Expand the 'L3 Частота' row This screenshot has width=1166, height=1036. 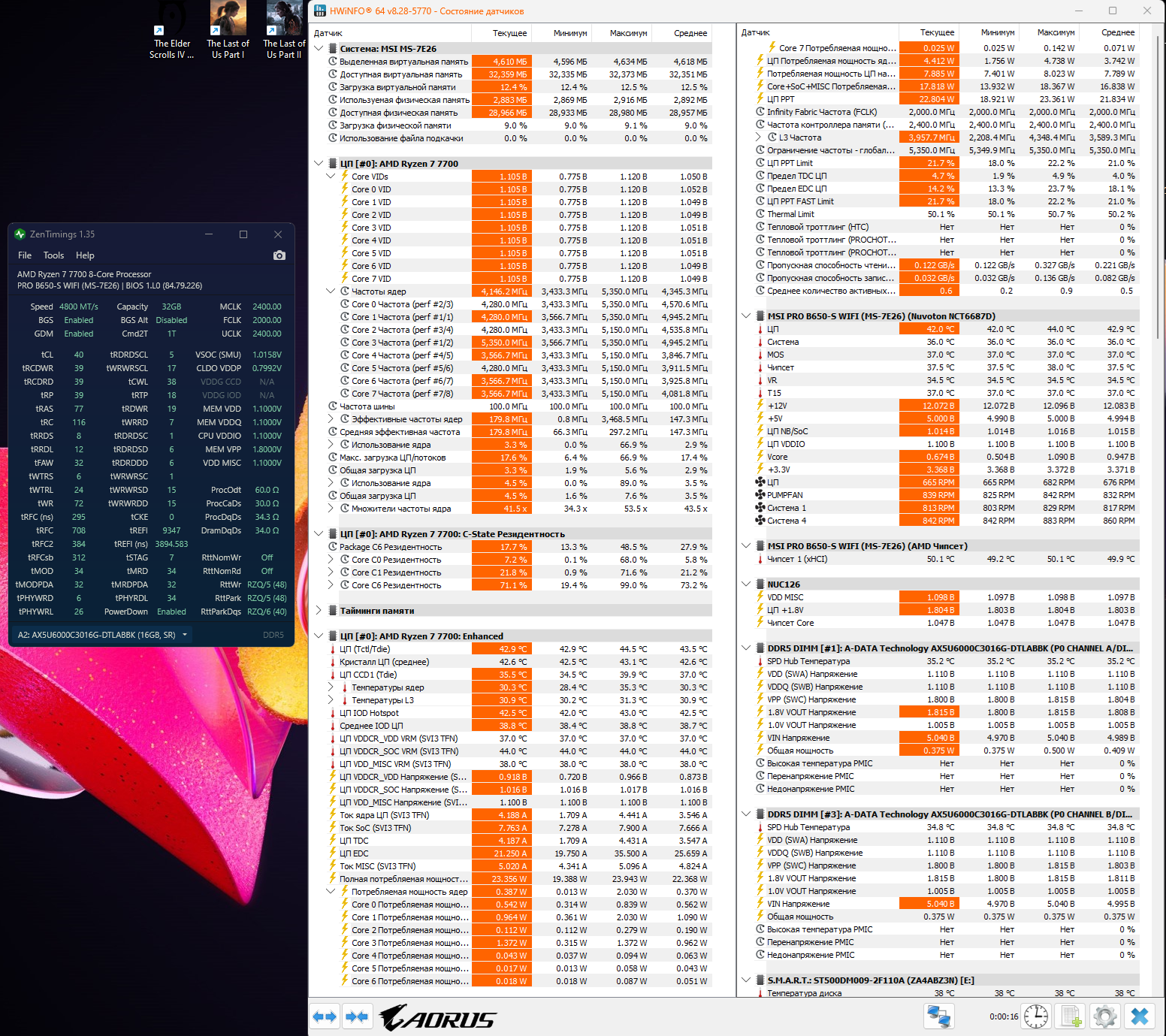point(758,137)
